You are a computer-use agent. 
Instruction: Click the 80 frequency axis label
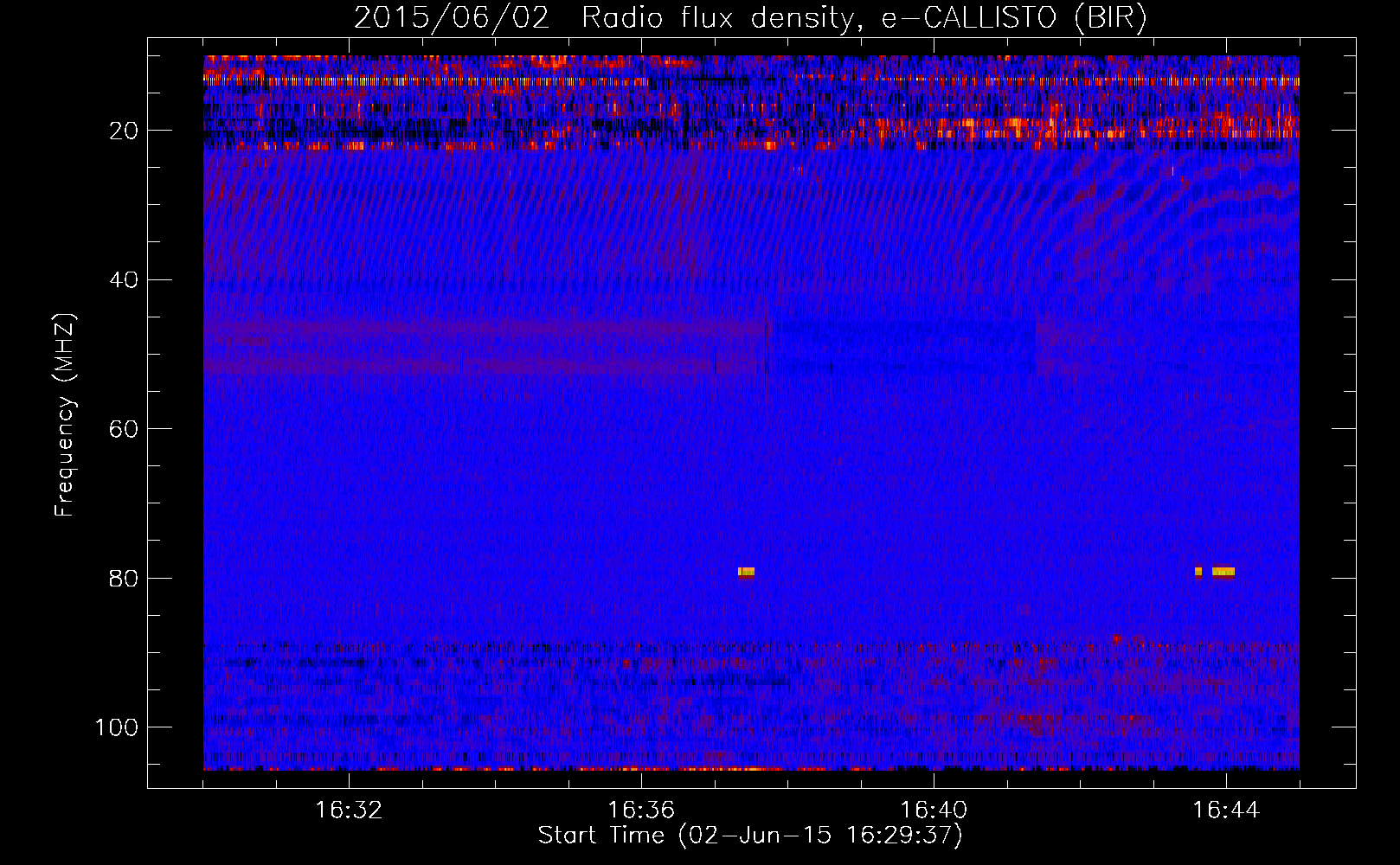(x=124, y=579)
